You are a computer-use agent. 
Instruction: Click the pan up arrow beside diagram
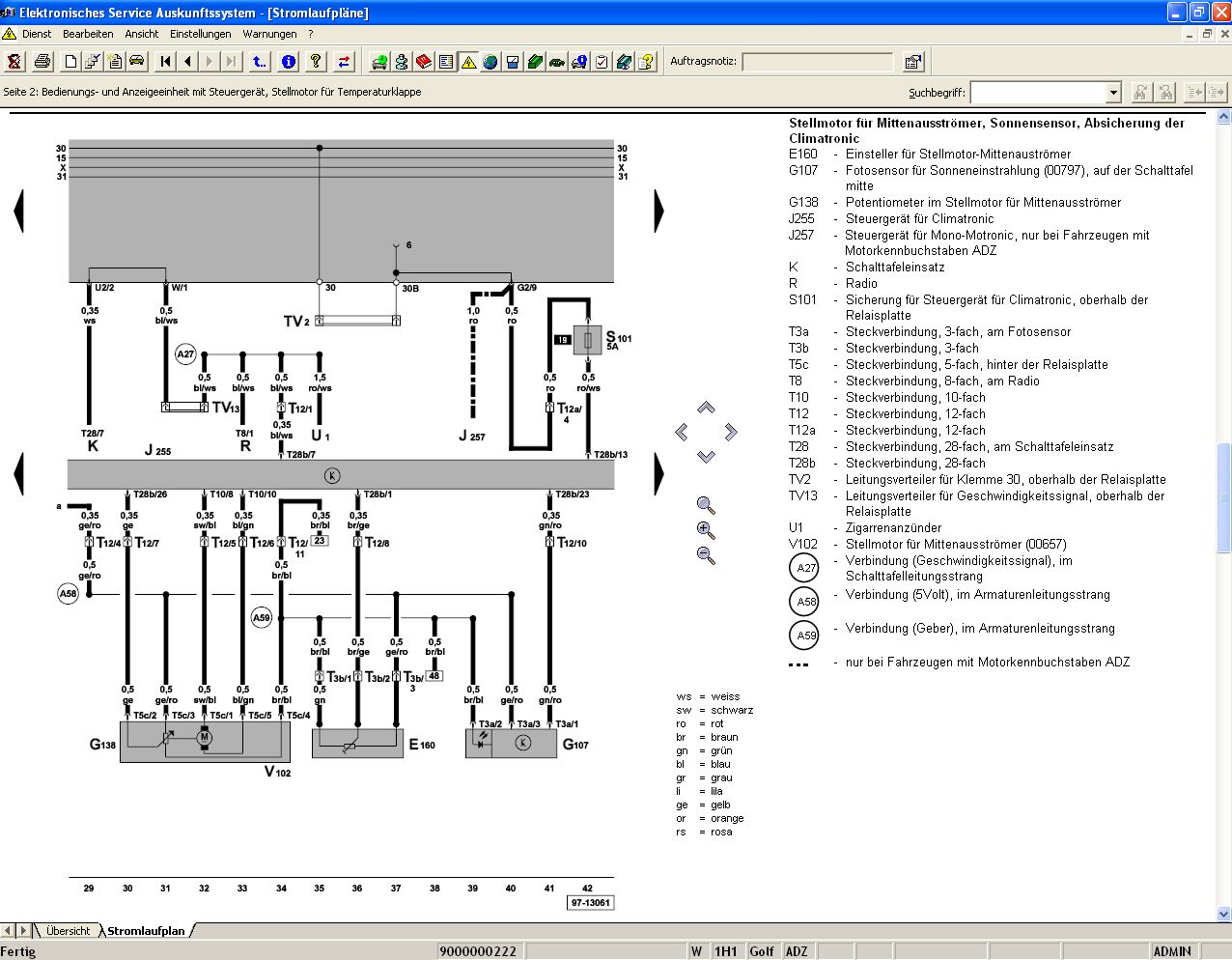click(x=706, y=408)
